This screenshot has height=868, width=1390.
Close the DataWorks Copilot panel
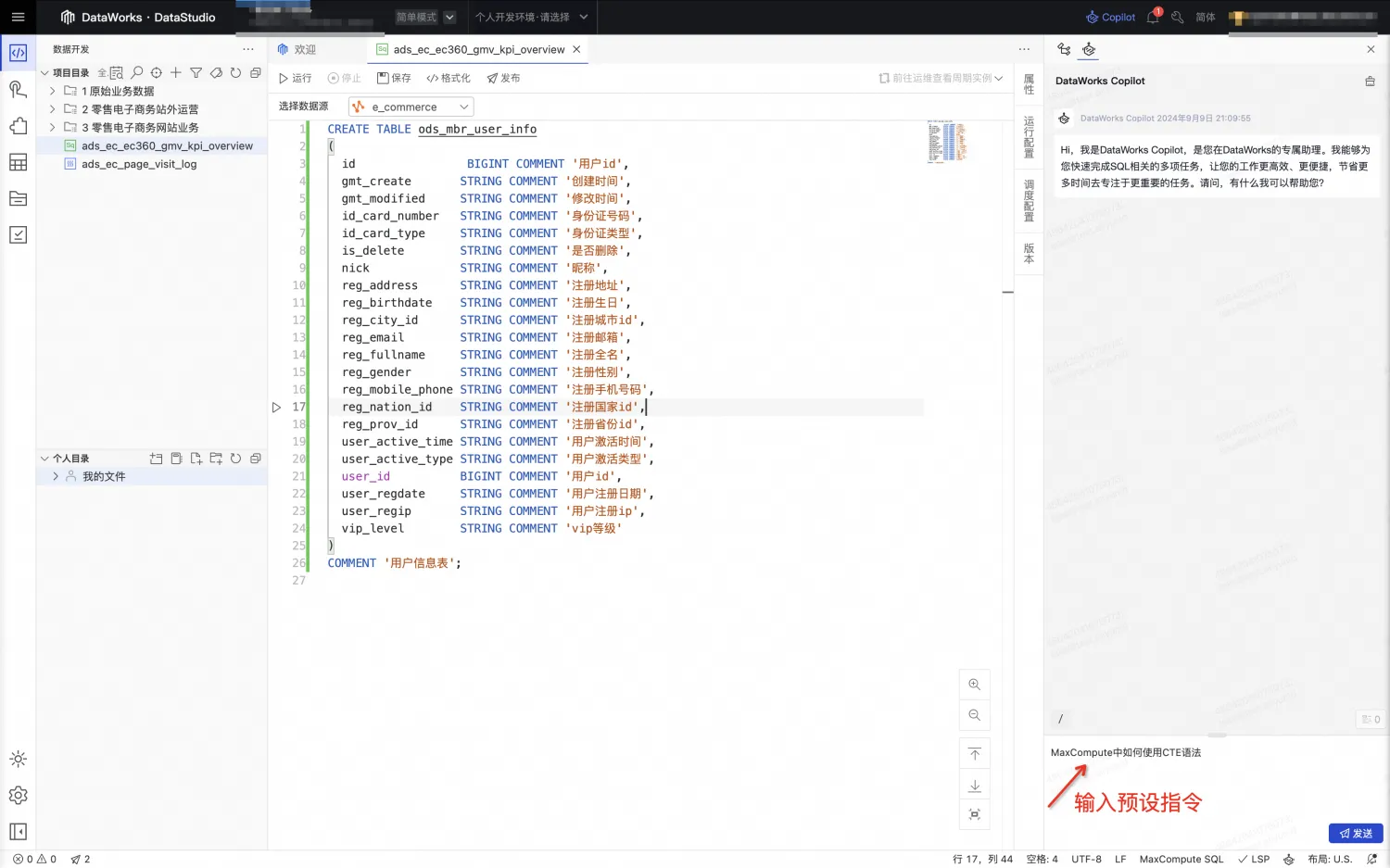point(1371,49)
